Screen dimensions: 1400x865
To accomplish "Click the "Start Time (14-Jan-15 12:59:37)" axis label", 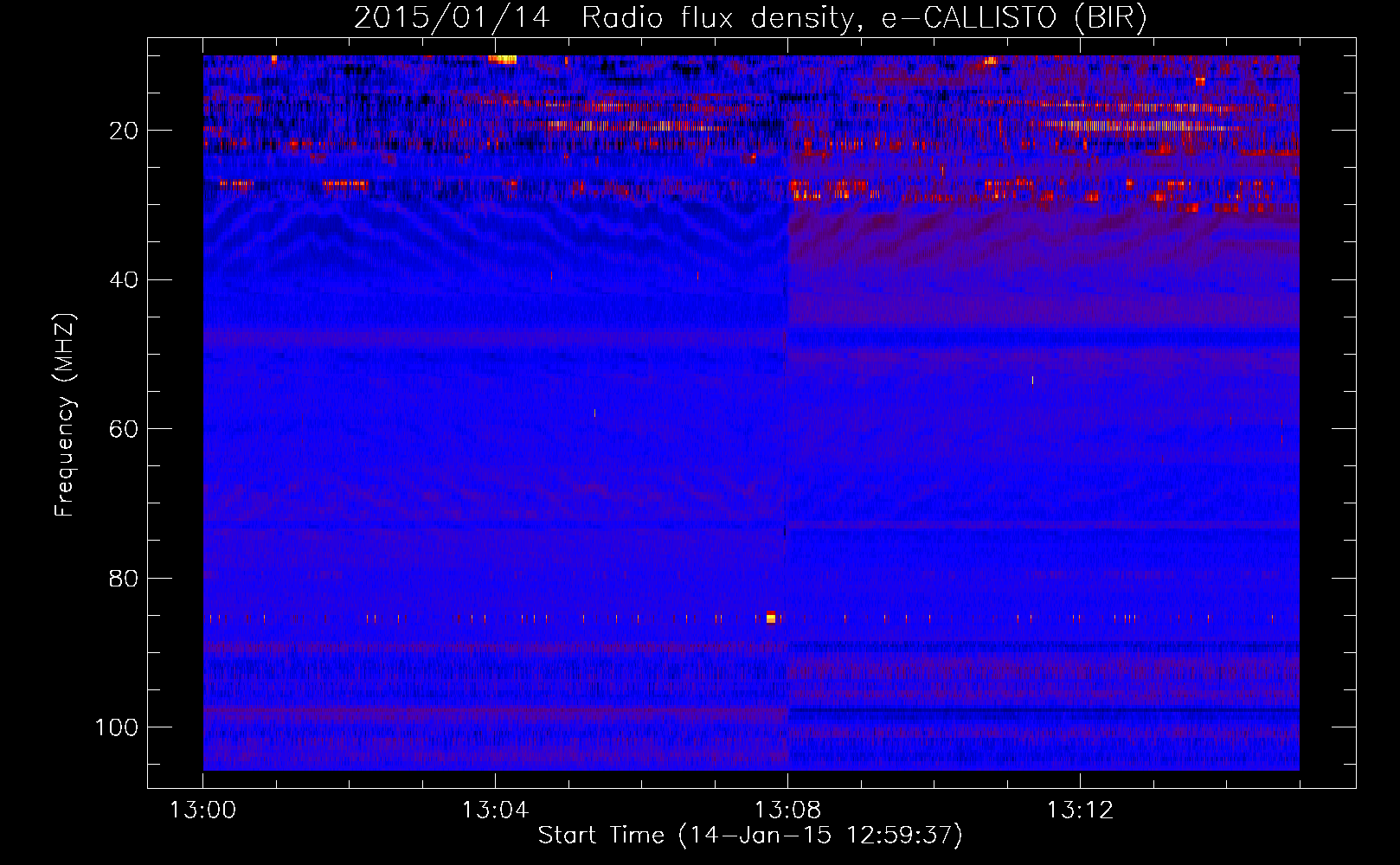I will pyautogui.click(x=750, y=835).
